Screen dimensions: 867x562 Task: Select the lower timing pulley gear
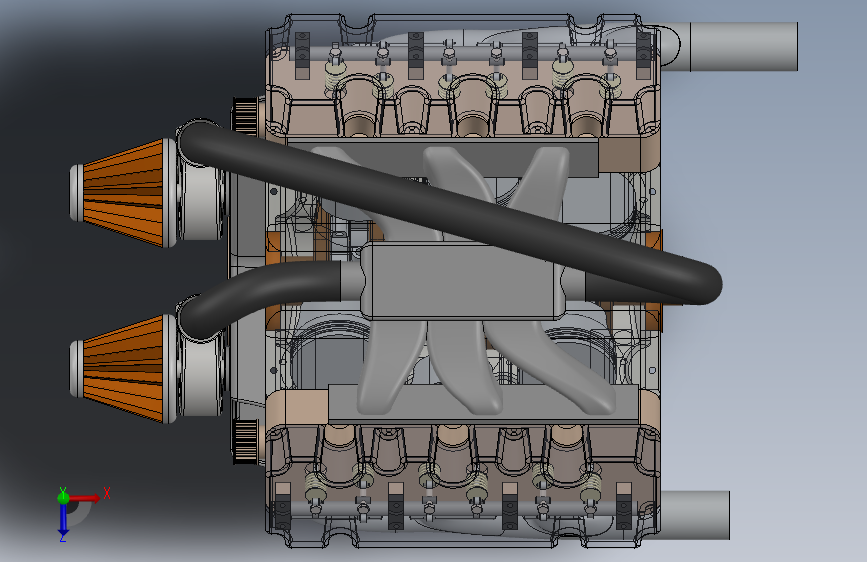click(x=245, y=441)
